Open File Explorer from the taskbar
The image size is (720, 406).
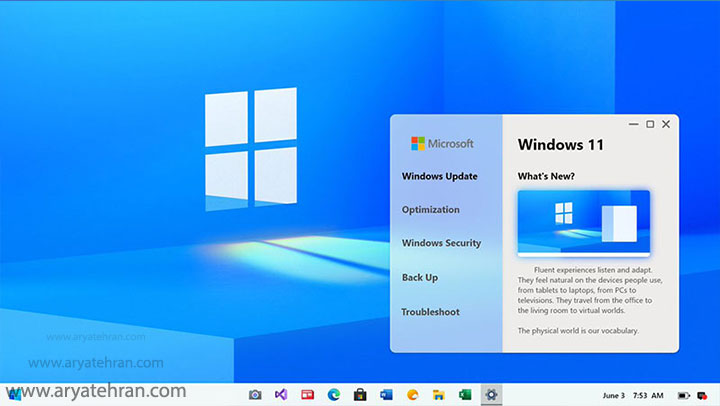(x=438, y=395)
